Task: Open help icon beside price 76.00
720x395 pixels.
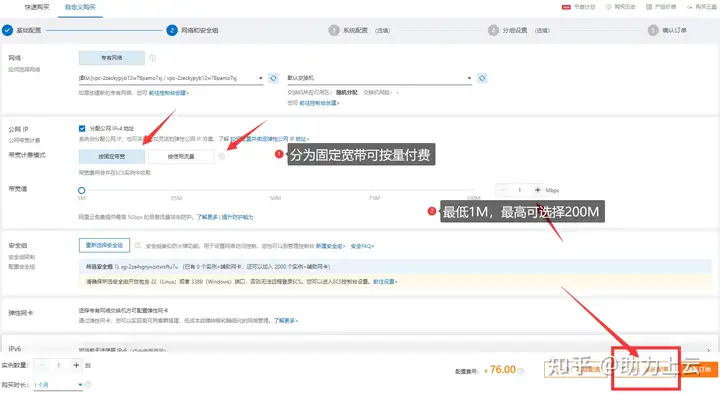Action: pos(520,371)
